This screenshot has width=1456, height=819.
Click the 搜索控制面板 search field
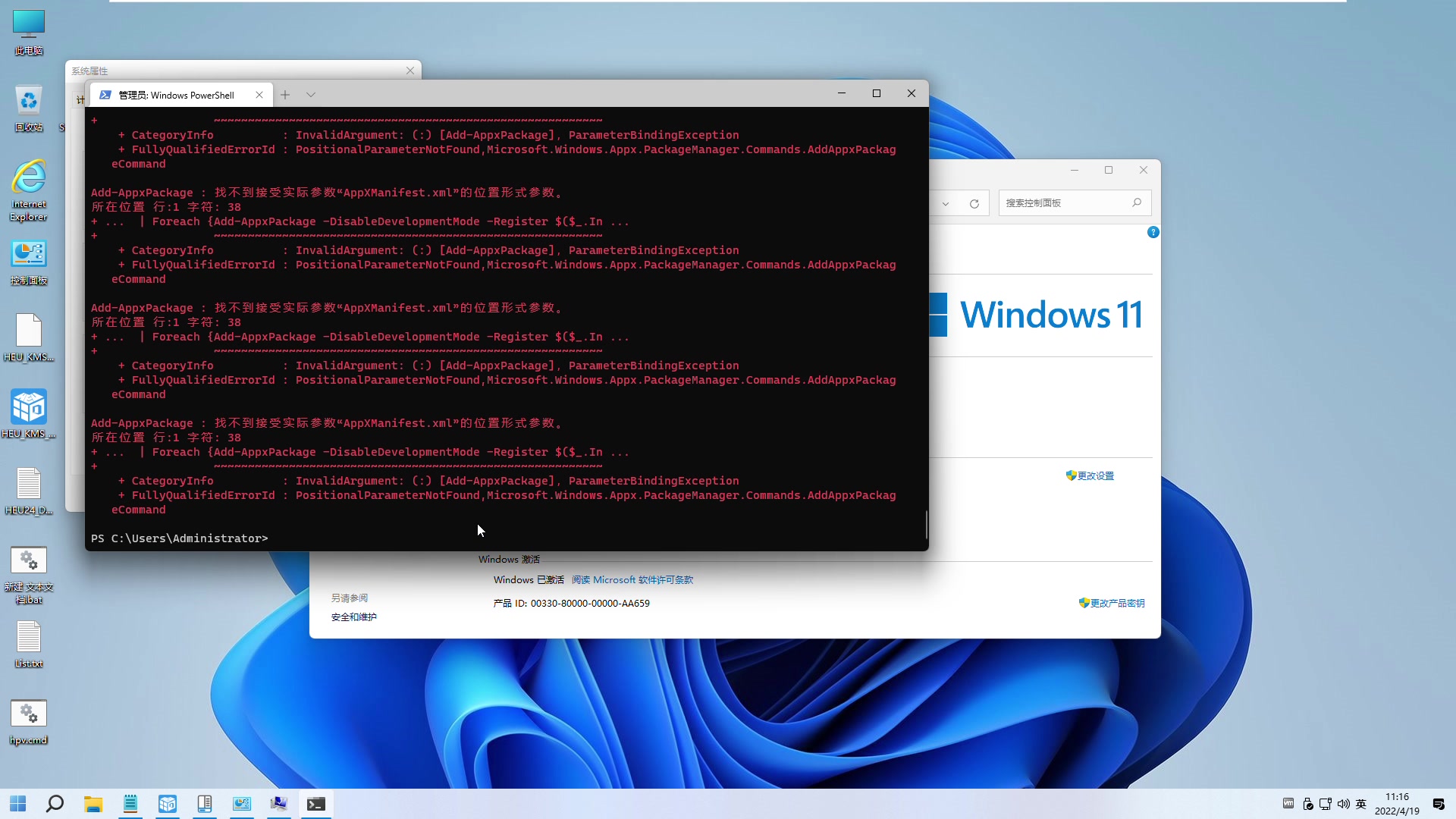click(1065, 203)
